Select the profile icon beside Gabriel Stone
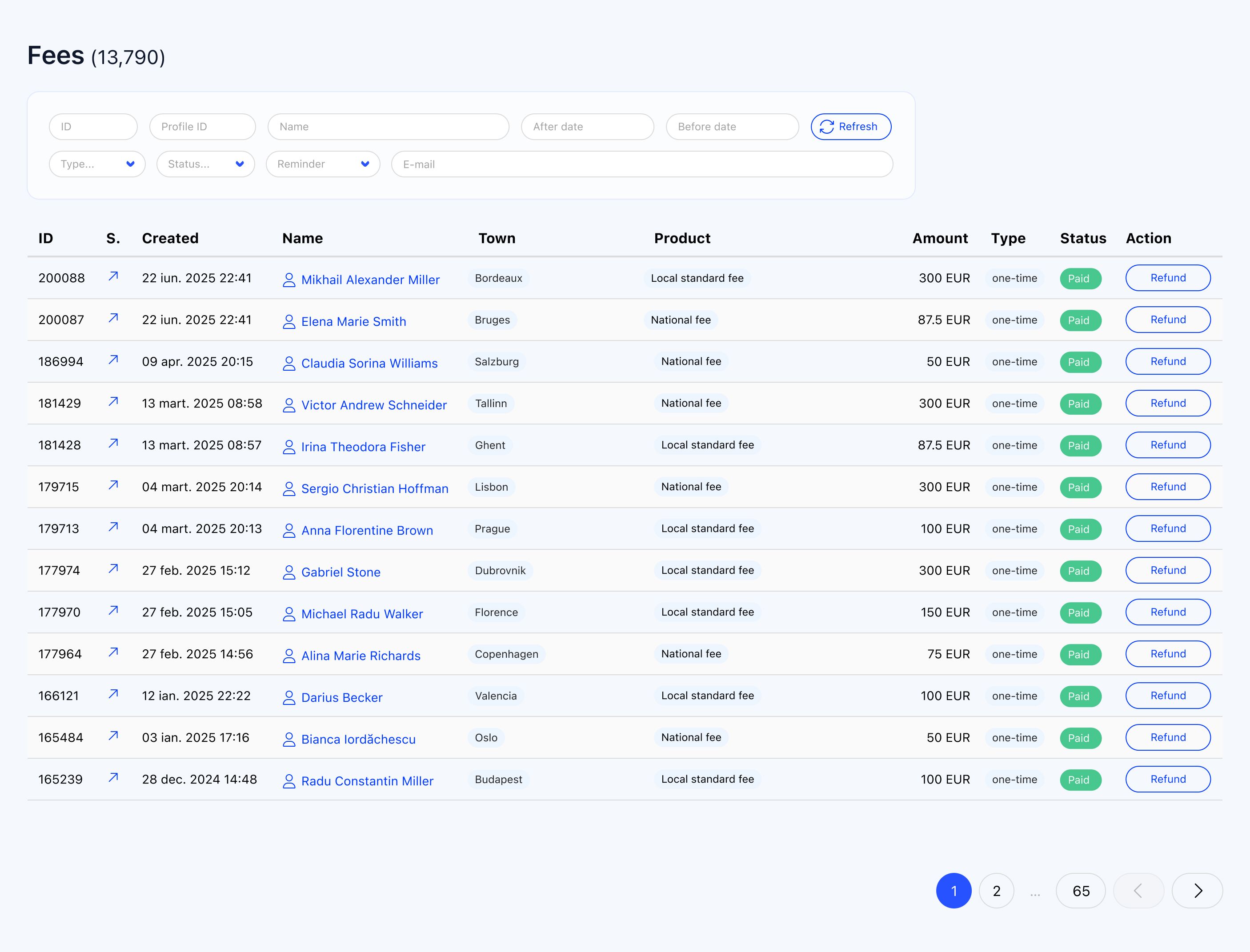The height and width of the screenshot is (952, 1250). (x=289, y=572)
